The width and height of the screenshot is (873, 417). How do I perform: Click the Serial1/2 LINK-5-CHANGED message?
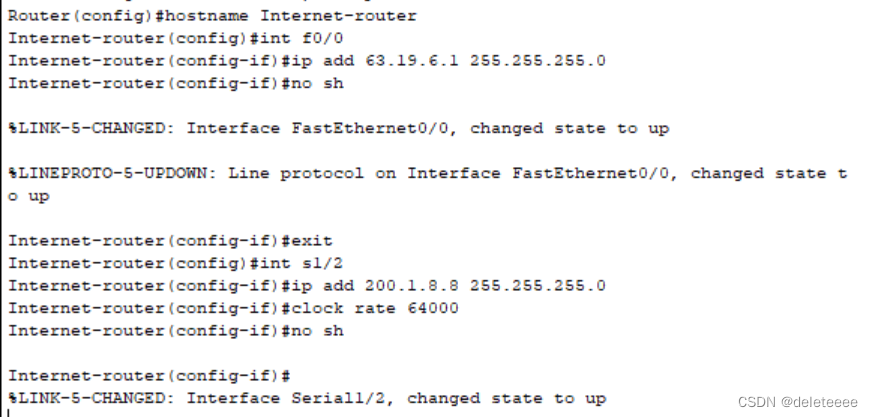[x=307, y=398]
